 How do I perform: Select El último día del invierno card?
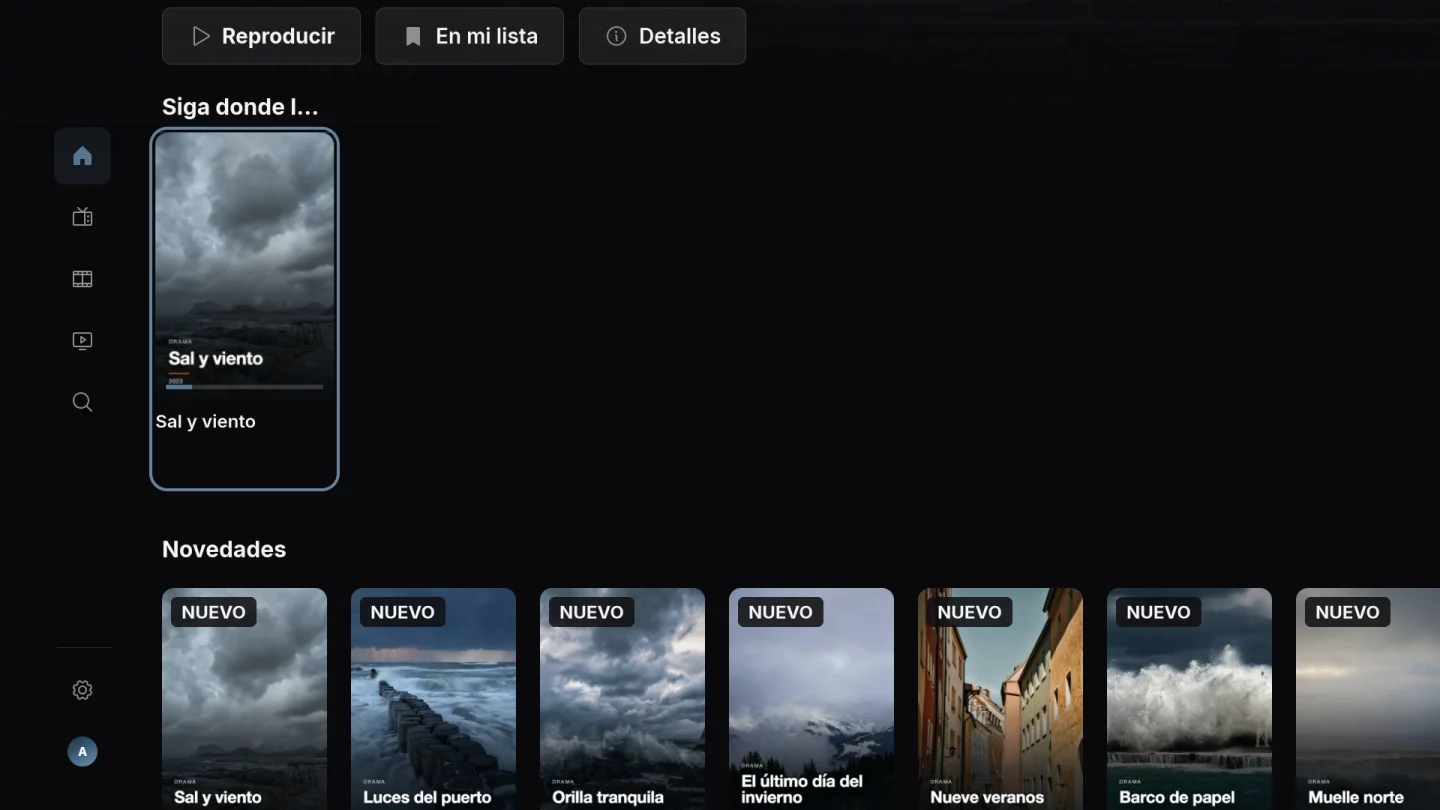click(811, 699)
